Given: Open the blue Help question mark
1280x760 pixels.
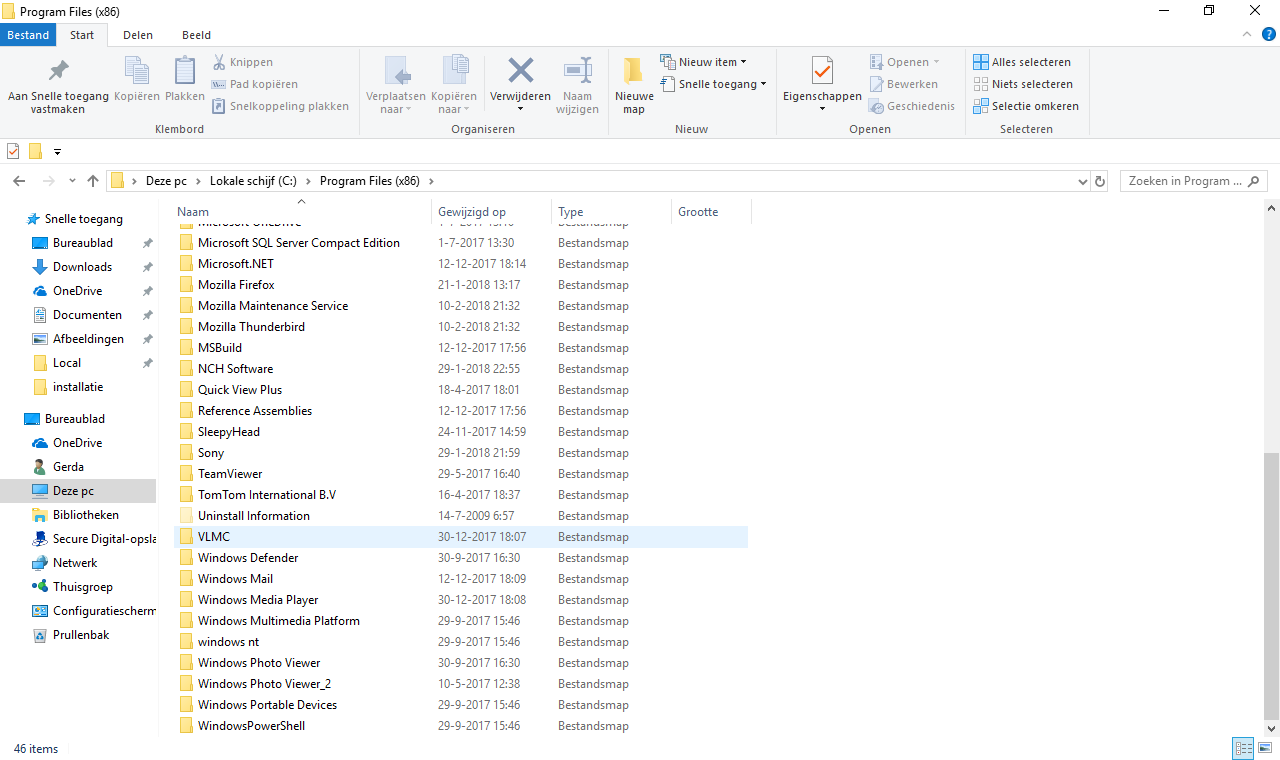Looking at the screenshot, I should click(1268, 34).
